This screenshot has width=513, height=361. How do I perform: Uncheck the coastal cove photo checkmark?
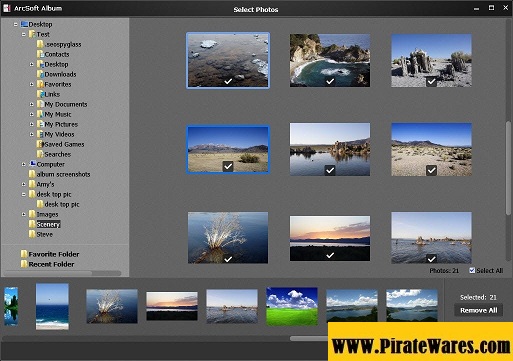(x=330, y=81)
